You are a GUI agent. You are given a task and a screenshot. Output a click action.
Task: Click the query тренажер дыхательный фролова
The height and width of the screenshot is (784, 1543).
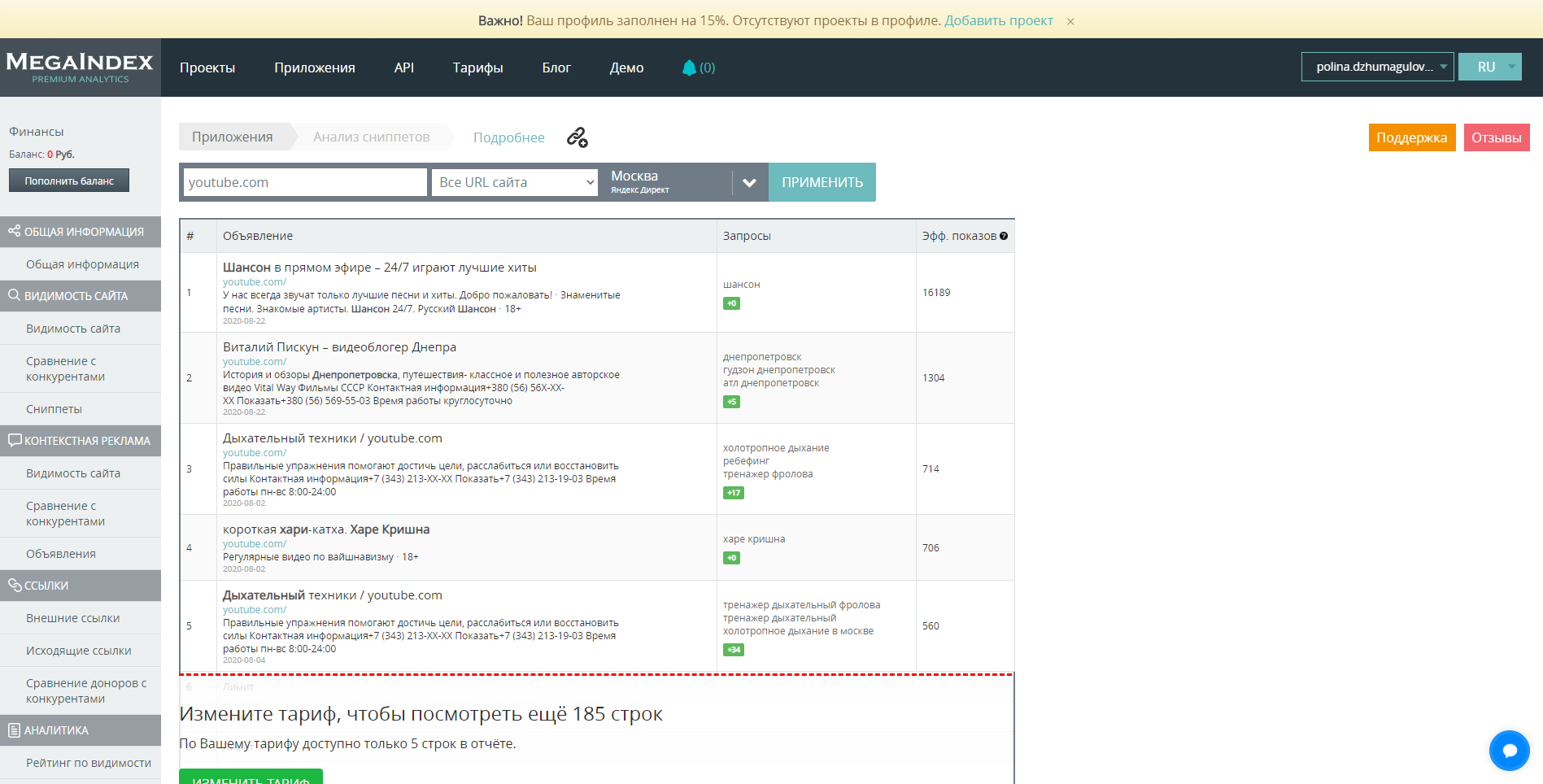802,605
